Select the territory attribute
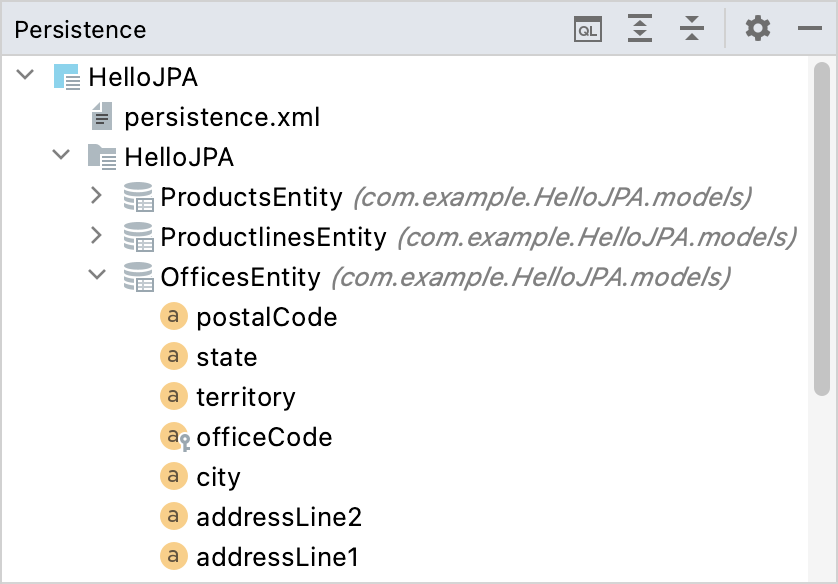The image size is (838, 584). click(x=246, y=397)
